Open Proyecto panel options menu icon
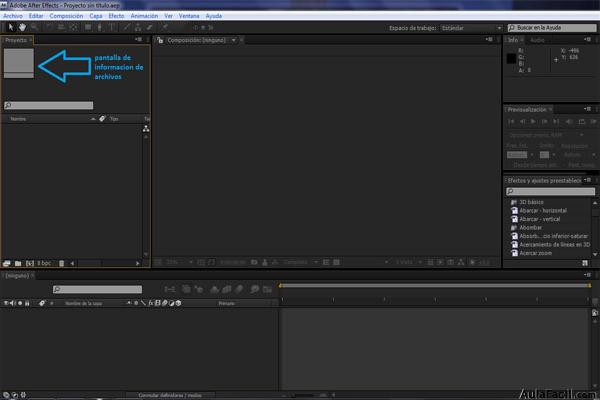600x400 pixels. pyautogui.click(x=138, y=40)
